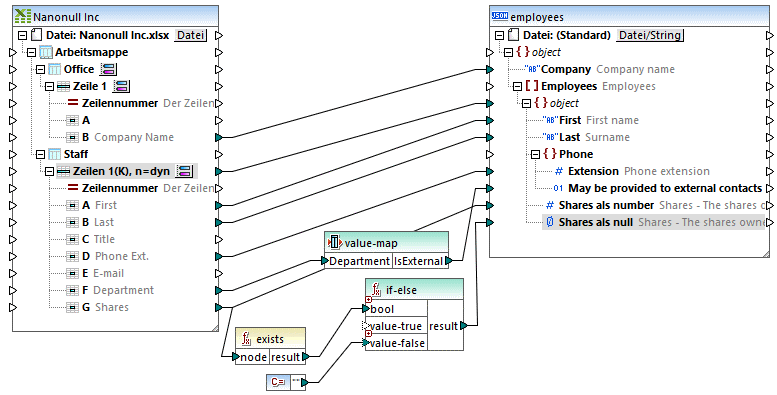Click the if-else function icon

[x=377, y=289]
